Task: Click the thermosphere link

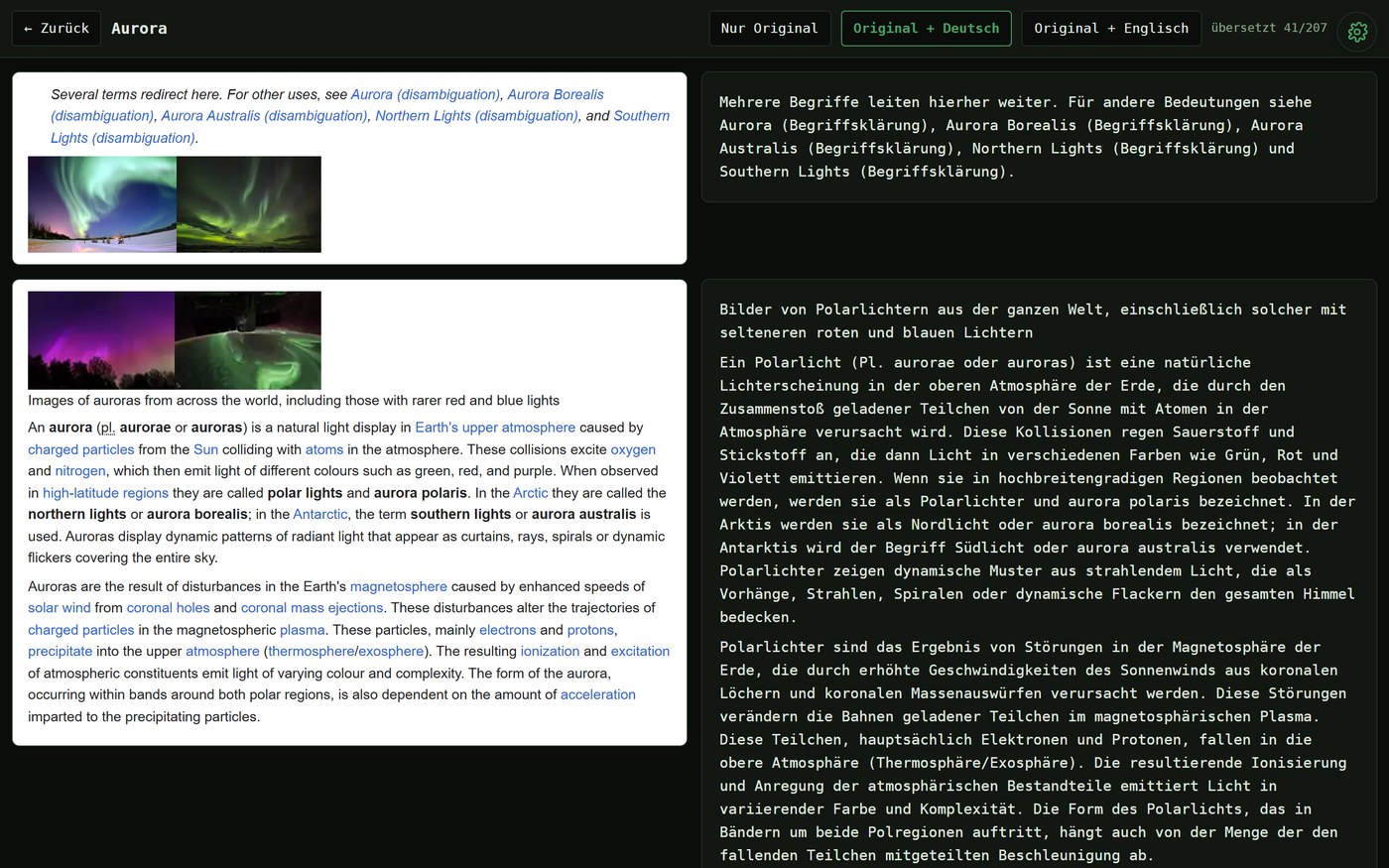Action: (x=311, y=652)
